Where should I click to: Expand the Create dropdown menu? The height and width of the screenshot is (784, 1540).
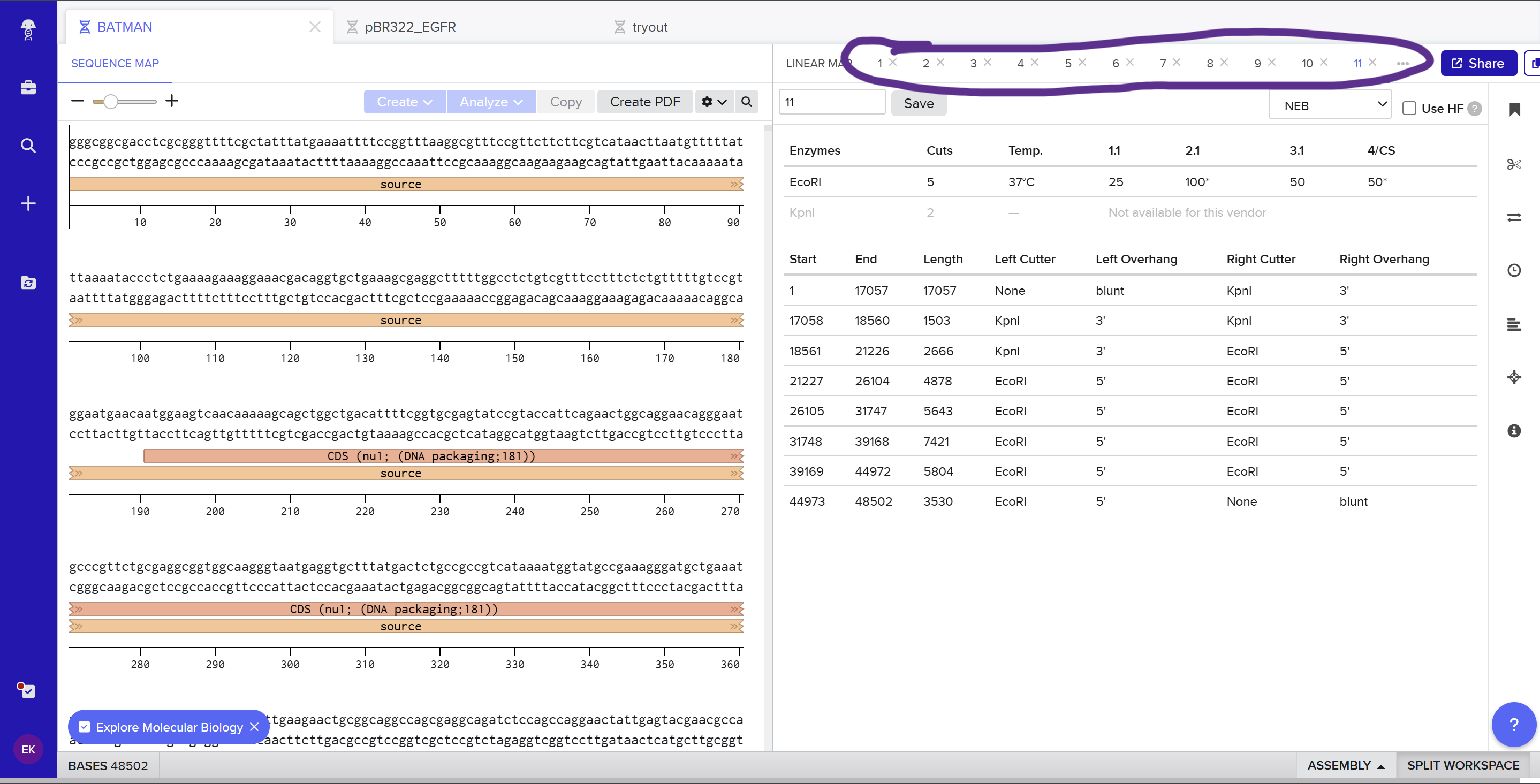coord(404,102)
